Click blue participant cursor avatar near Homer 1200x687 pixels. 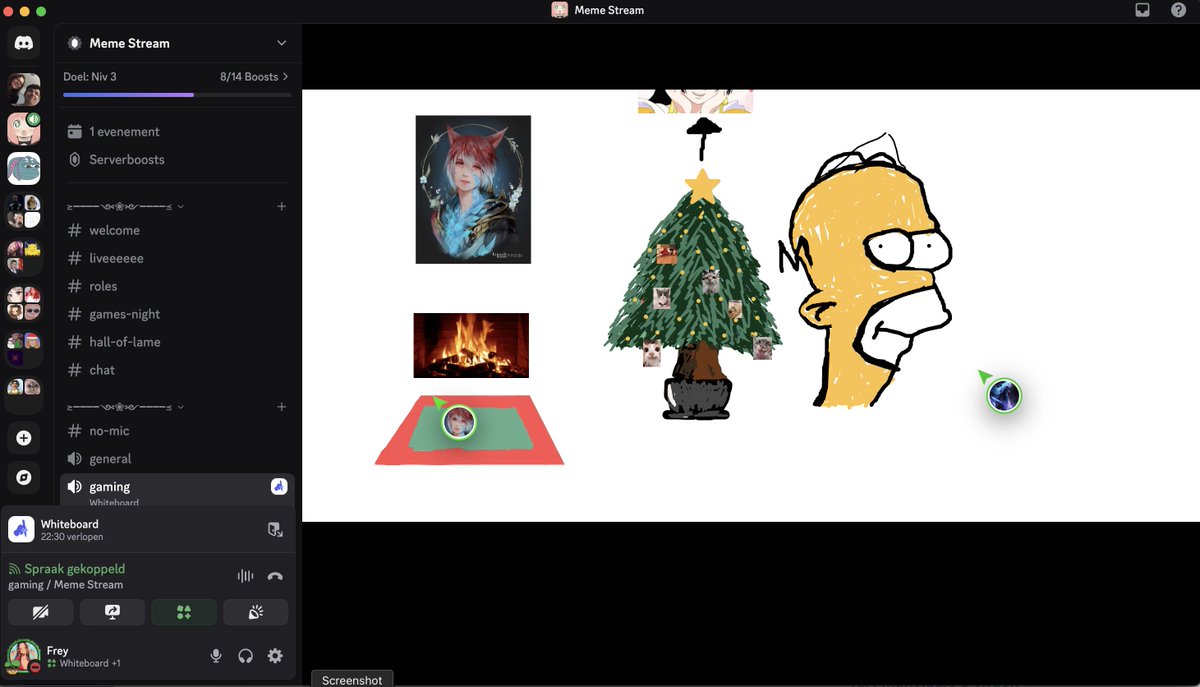pos(1004,396)
